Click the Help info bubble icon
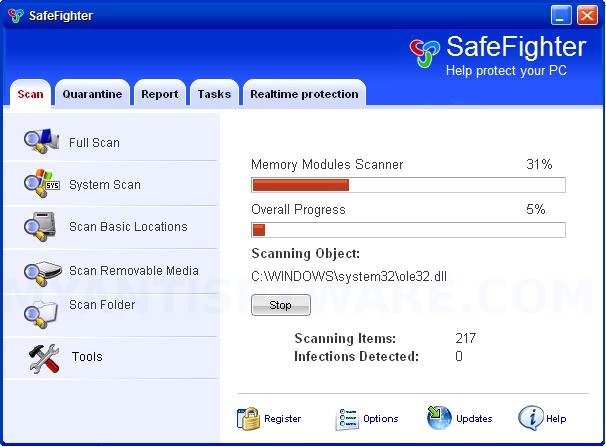 coord(530,418)
